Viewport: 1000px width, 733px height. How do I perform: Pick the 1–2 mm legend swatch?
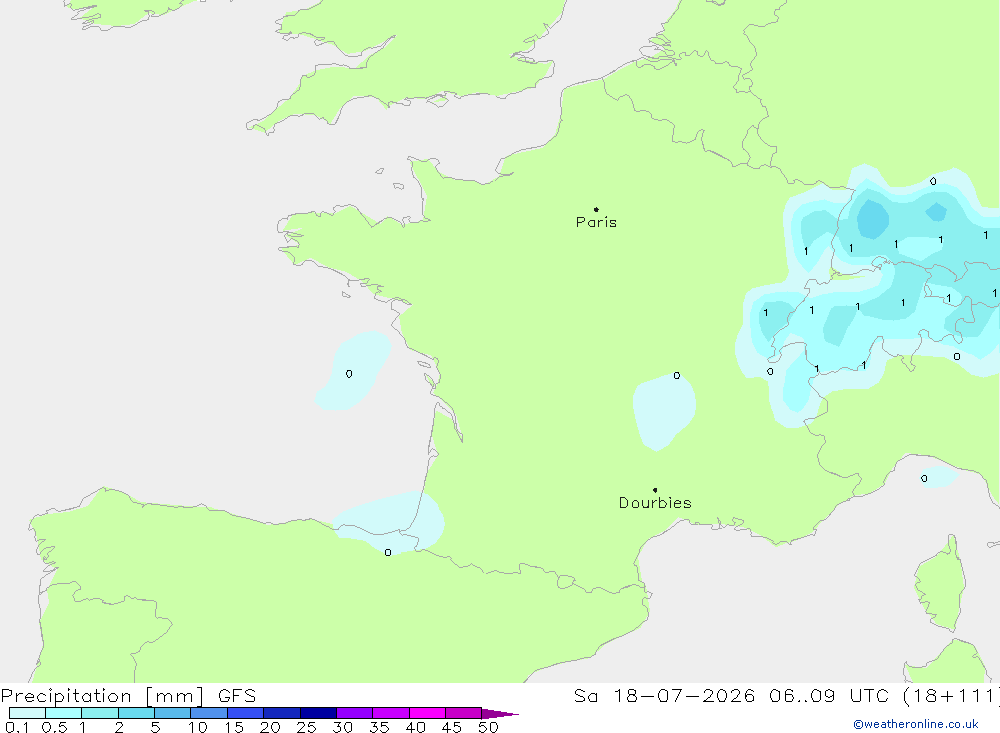click(x=100, y=713)
